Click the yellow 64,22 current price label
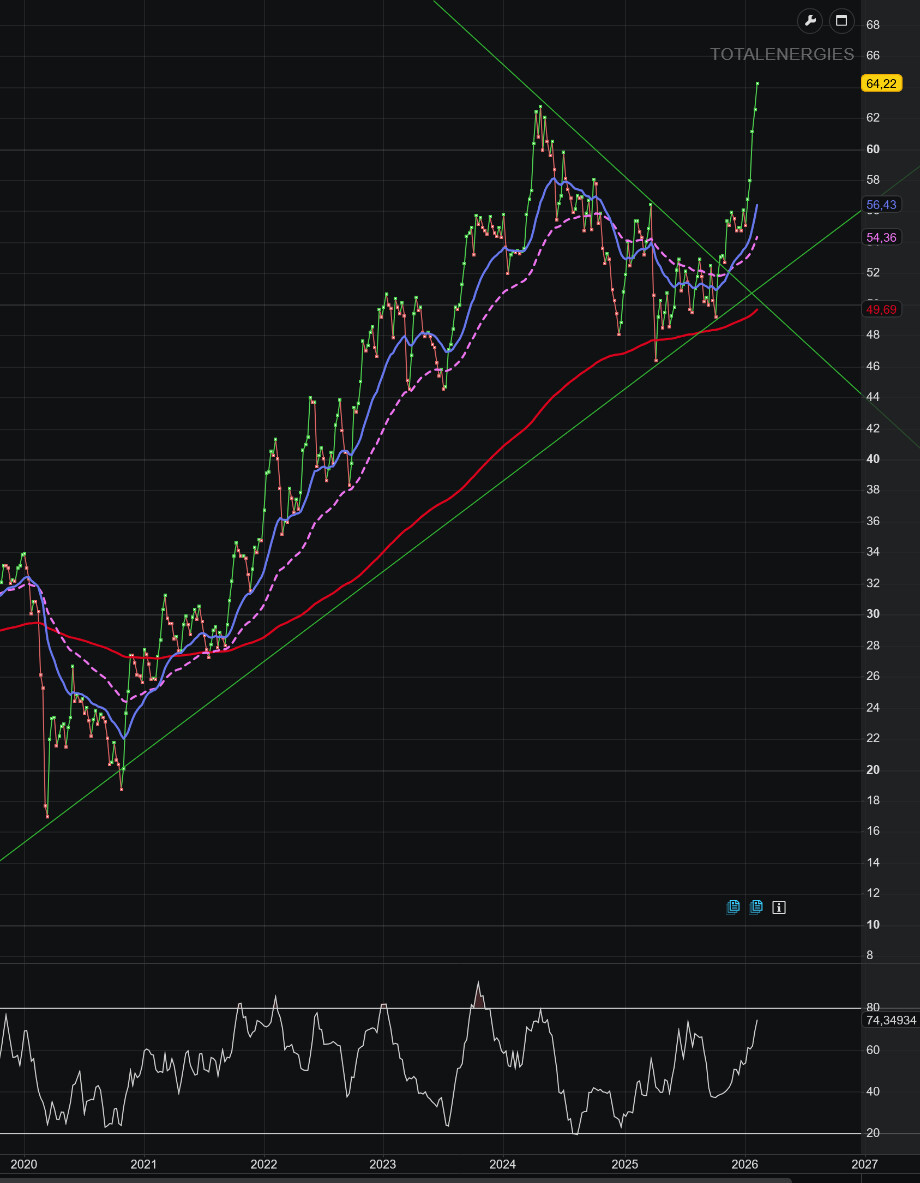This screenshot has width=920, height=1183. [x=880, y=84]
